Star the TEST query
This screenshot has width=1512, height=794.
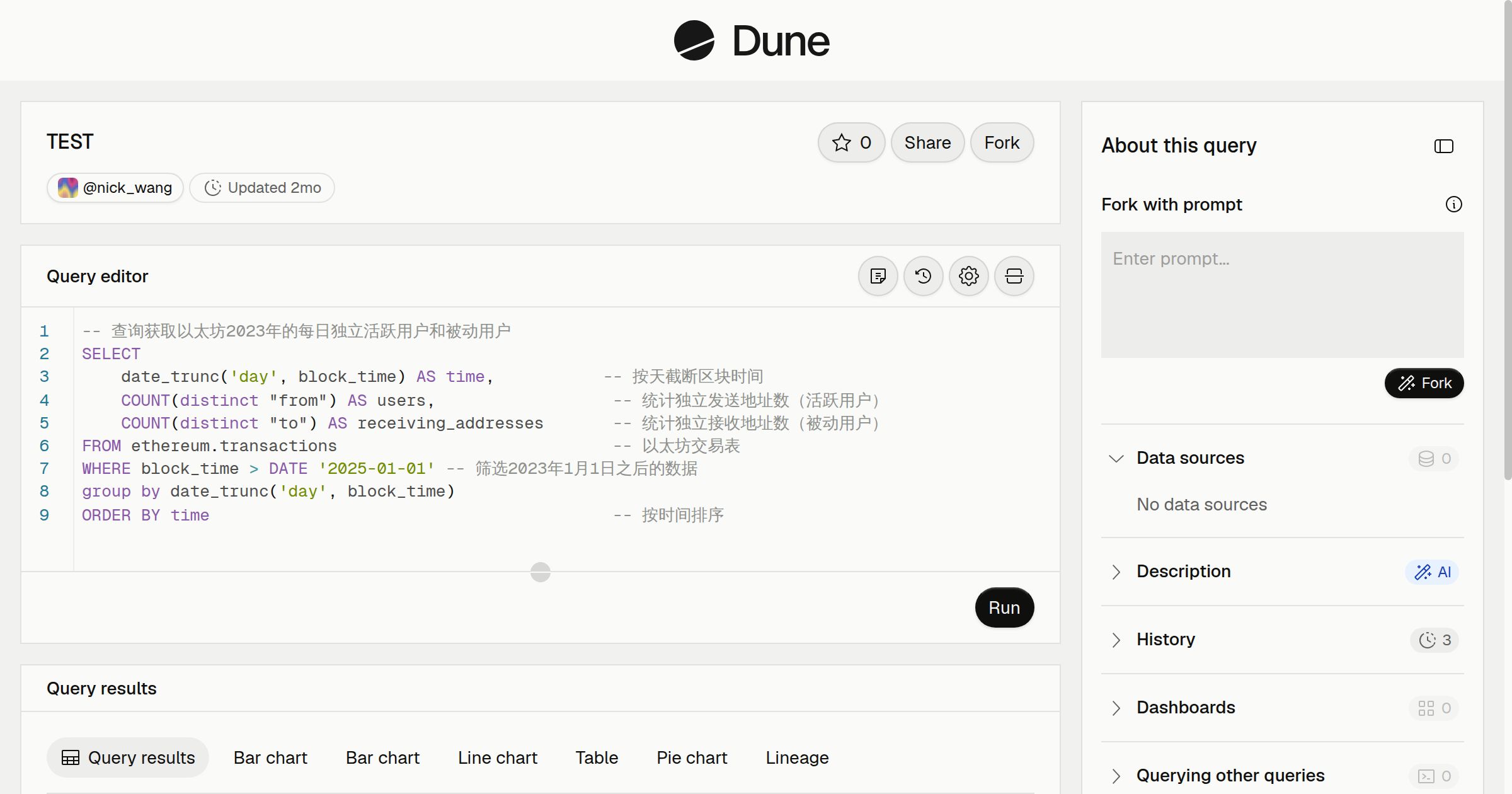pos(851,142)
